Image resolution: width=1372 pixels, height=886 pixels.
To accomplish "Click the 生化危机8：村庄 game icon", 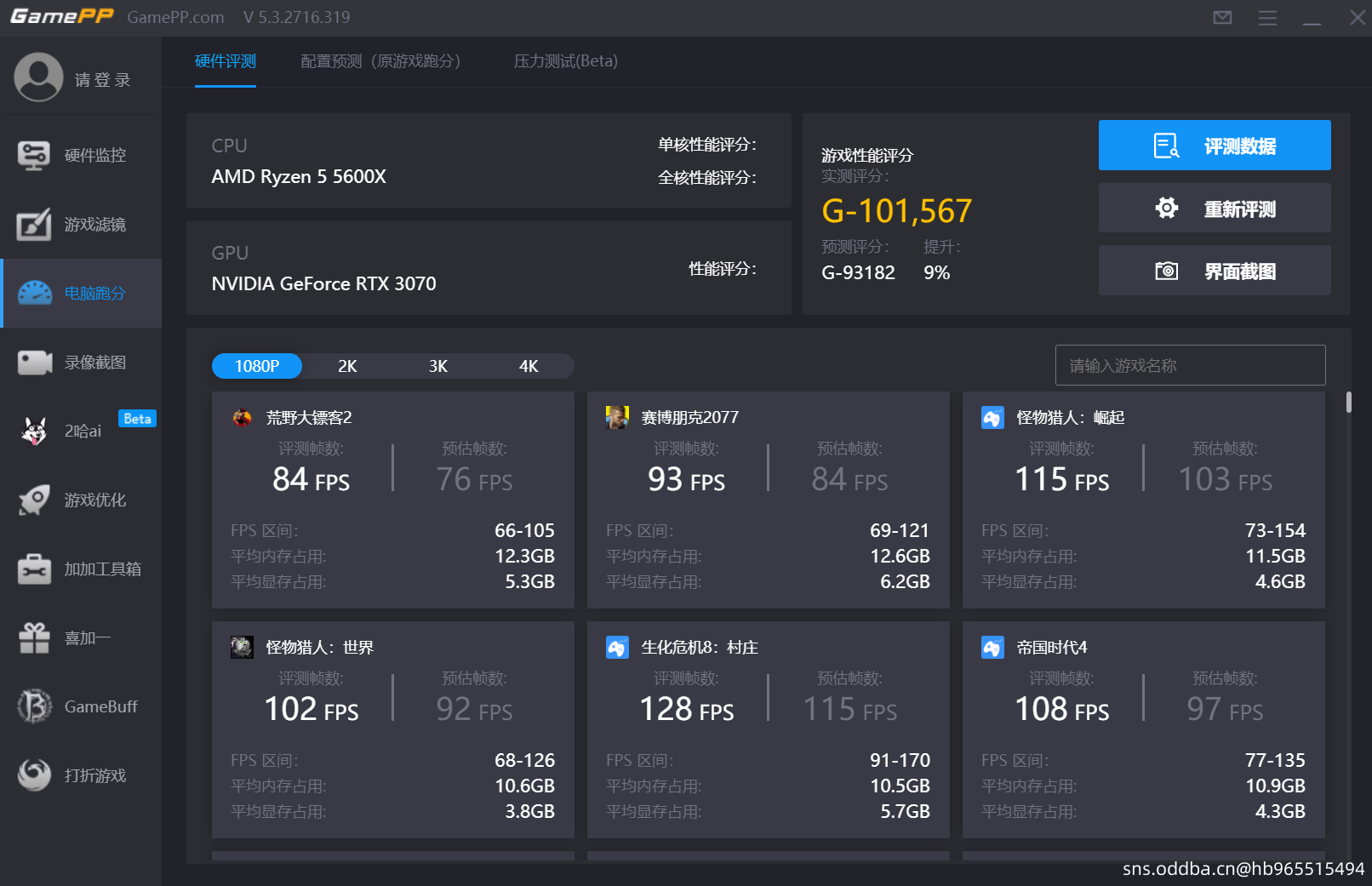I will pos(617,648).
